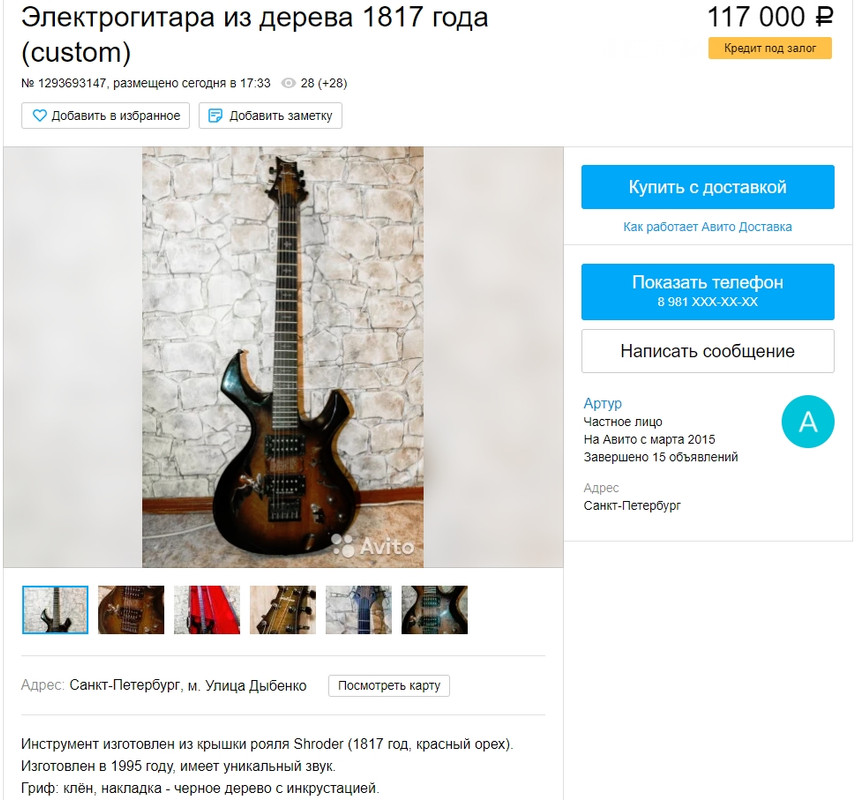The width and height of the screenshot is (856, 800).
Task: Select second thumbnail showing guitar body closeup
Action: pos(131,610)
